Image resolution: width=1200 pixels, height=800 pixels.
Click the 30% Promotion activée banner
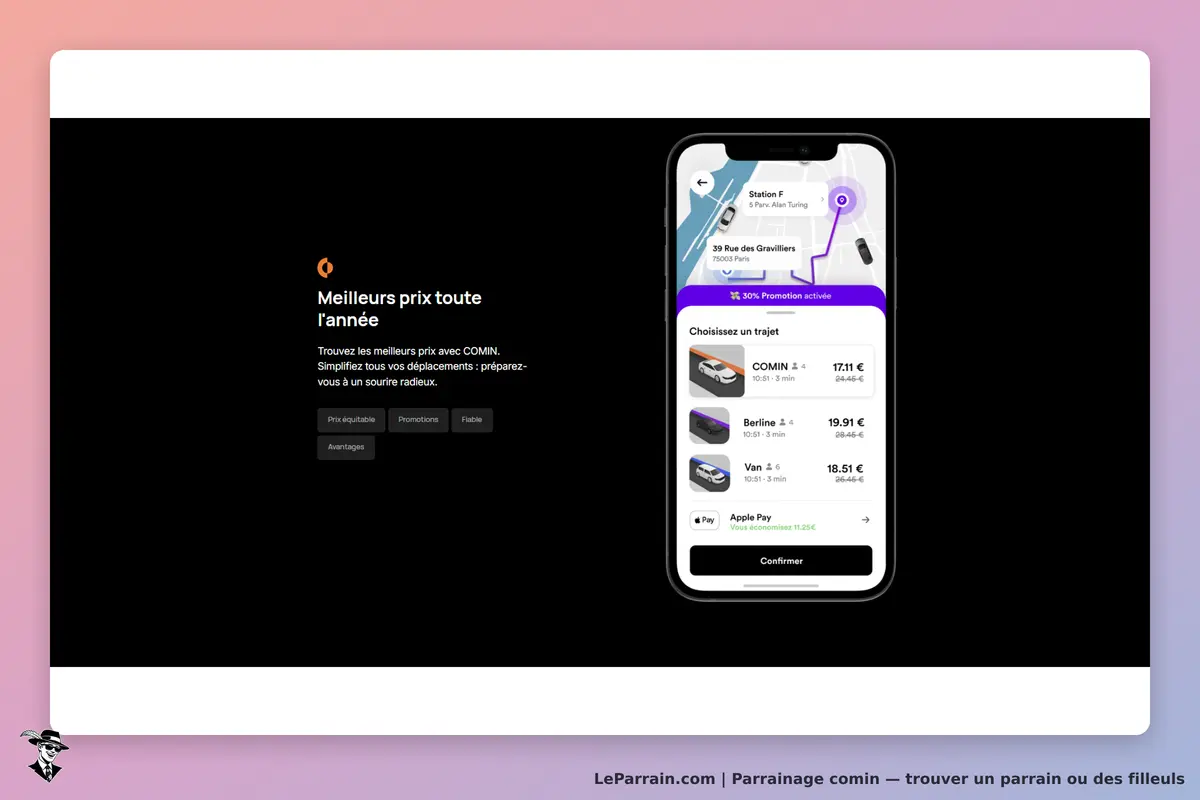pos(781,296)
